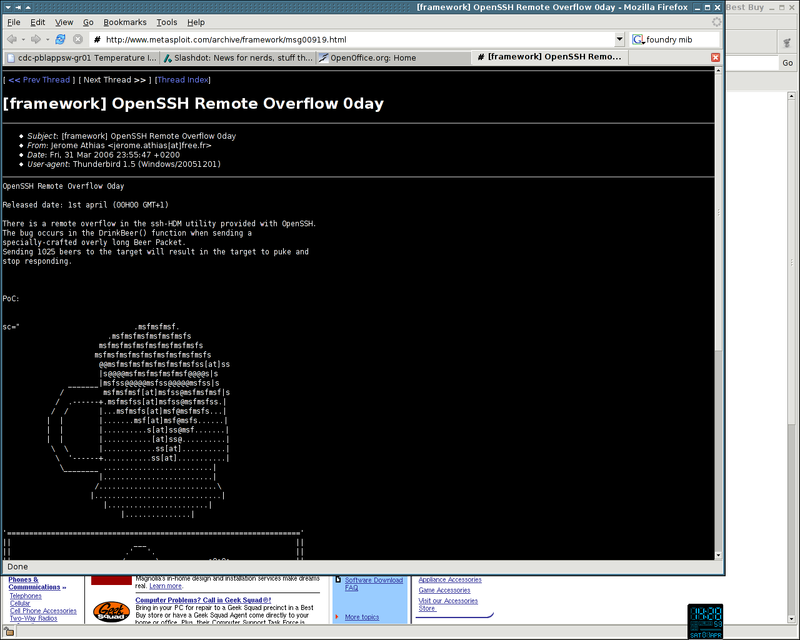The height and width of the screenshot is (640, 800).
Task: Switch to cdc-pblappsw-gr01 Temperature tab
Action: tap(80, 58)
